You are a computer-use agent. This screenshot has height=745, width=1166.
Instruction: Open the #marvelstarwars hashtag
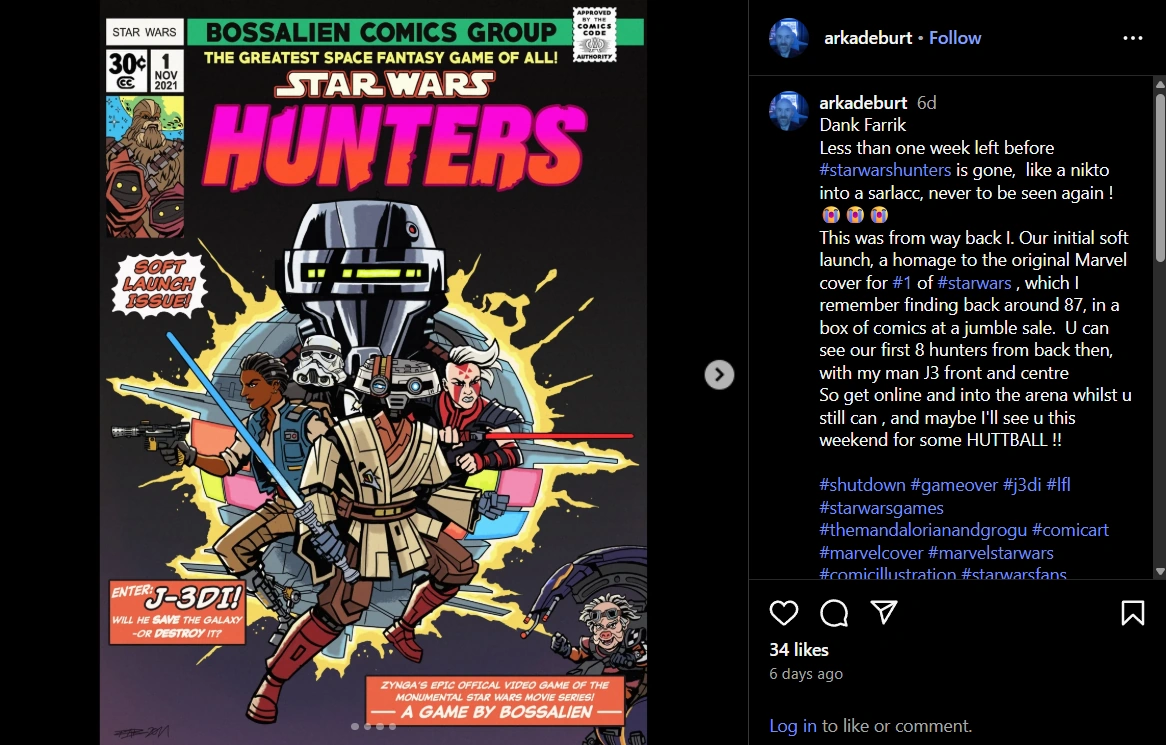[x=991, y=553]
